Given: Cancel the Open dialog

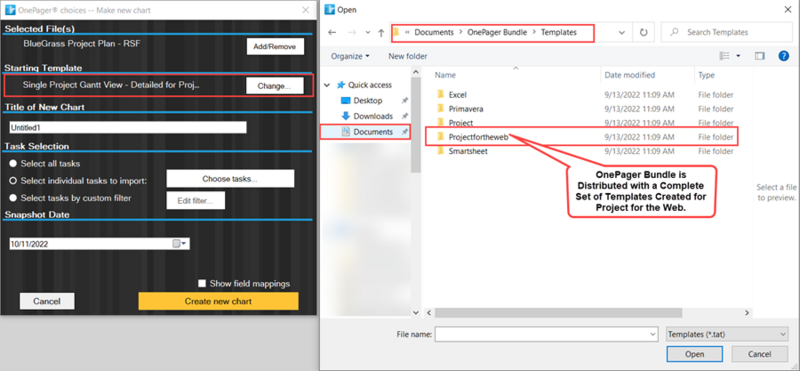Looking at the screenshot, I should click(759, 354).
